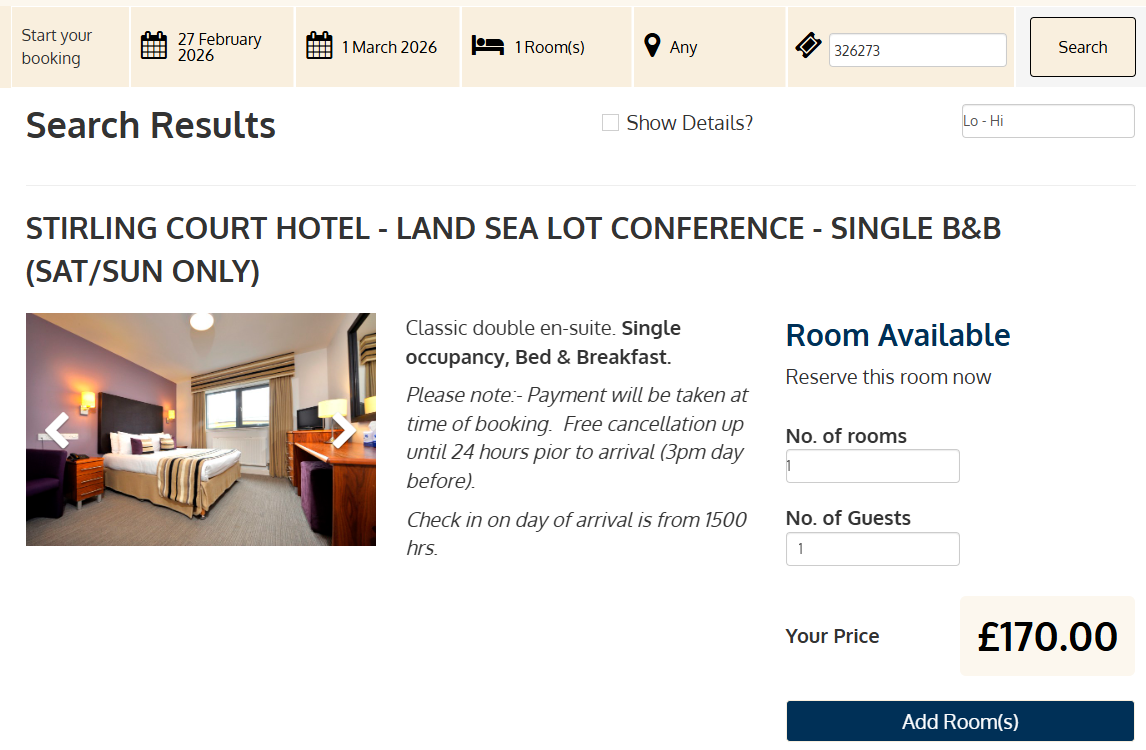Show next room photo with right arrow
Image resolution: width=1146 pixels, height=750 pixels.
click(343, 430)
